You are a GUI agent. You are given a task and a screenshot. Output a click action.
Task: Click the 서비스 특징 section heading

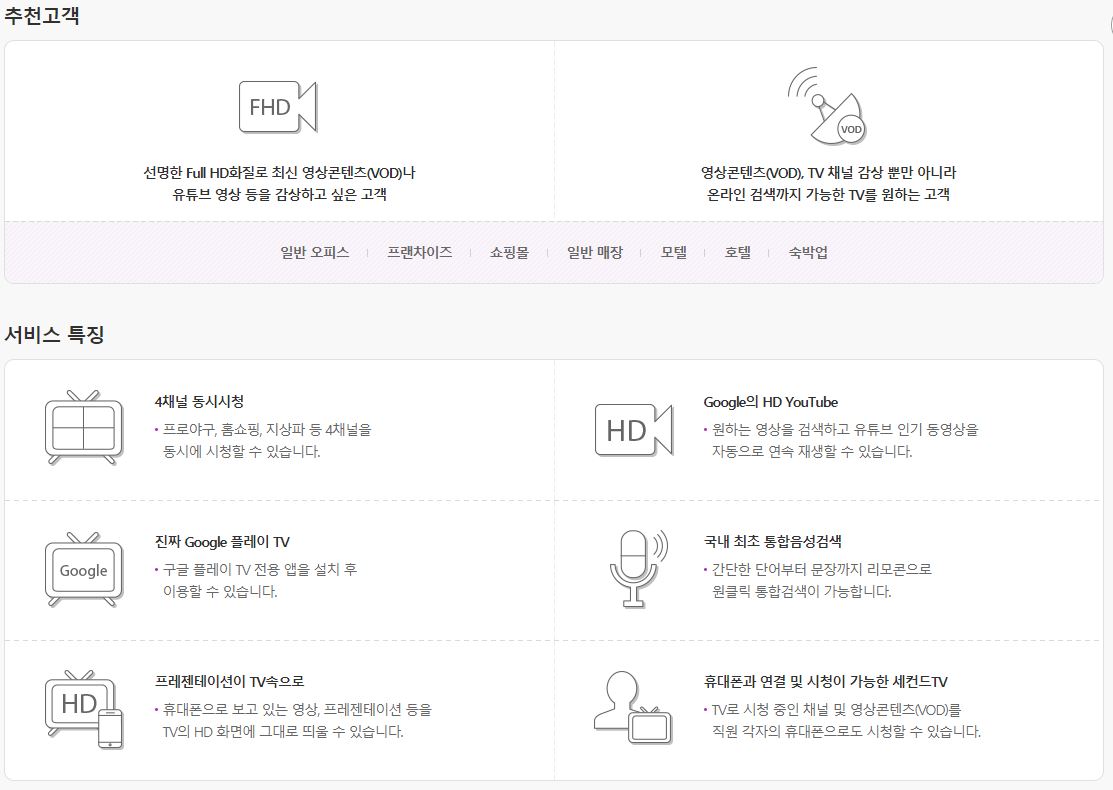click(55, 334)
